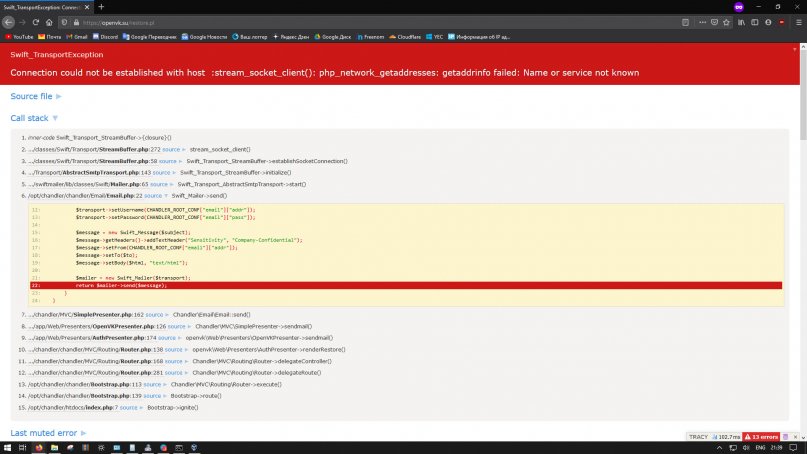The image size is (807, 454).
Task: Click the highlighted line 22 return statement
Action: point(406,285)
